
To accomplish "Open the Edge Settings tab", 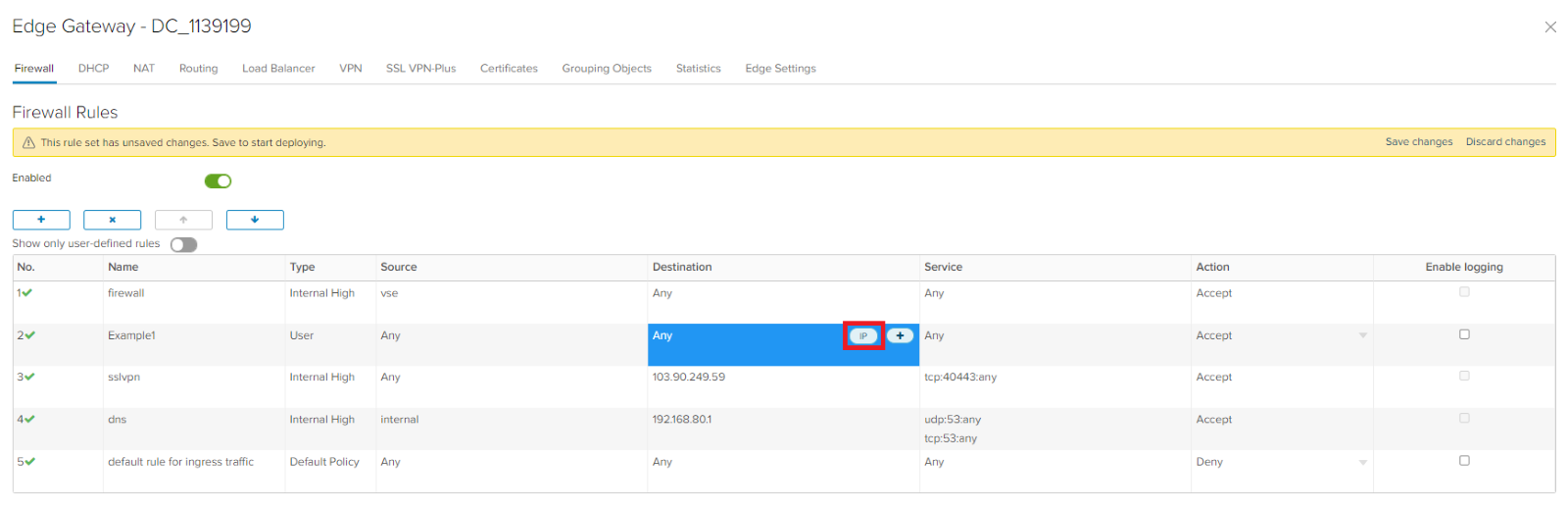I will [x=780, y=69].
